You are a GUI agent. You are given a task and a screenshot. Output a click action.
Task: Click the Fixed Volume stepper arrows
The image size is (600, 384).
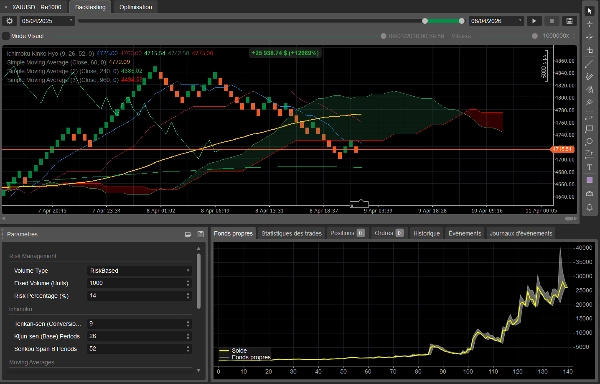click(188, 283)
